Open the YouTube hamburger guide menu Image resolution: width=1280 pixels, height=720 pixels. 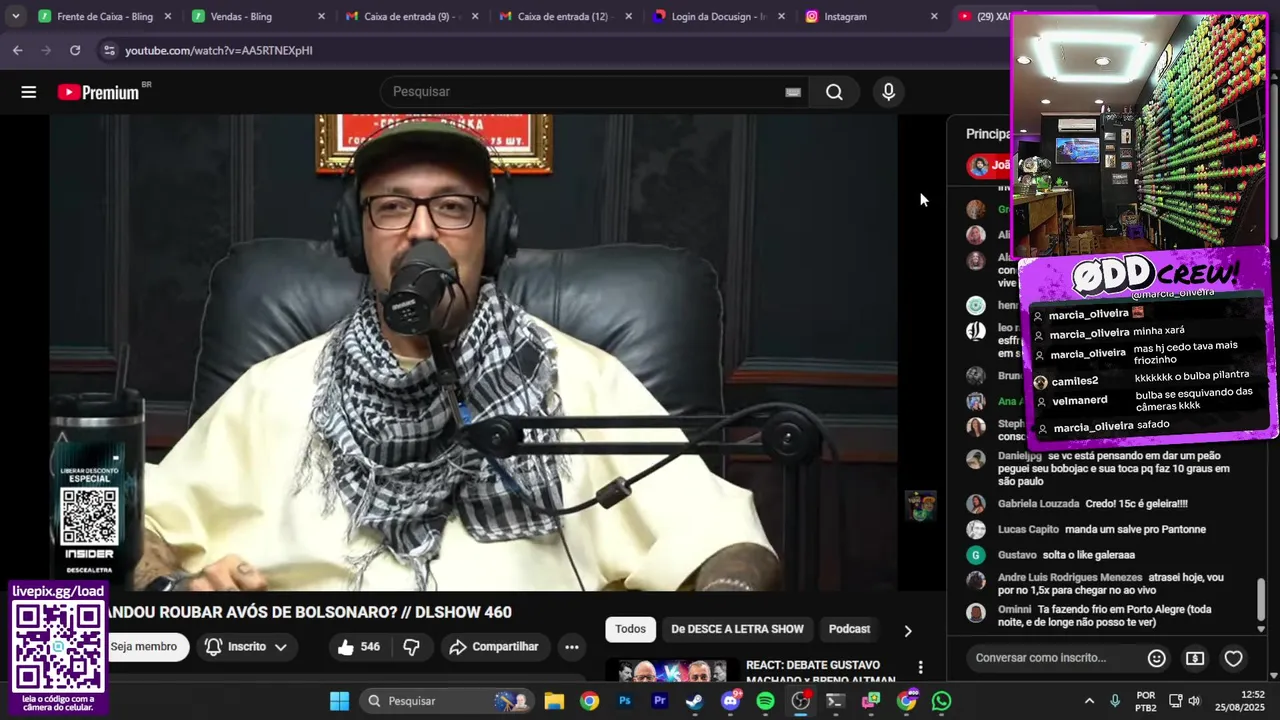click(29, 92)
